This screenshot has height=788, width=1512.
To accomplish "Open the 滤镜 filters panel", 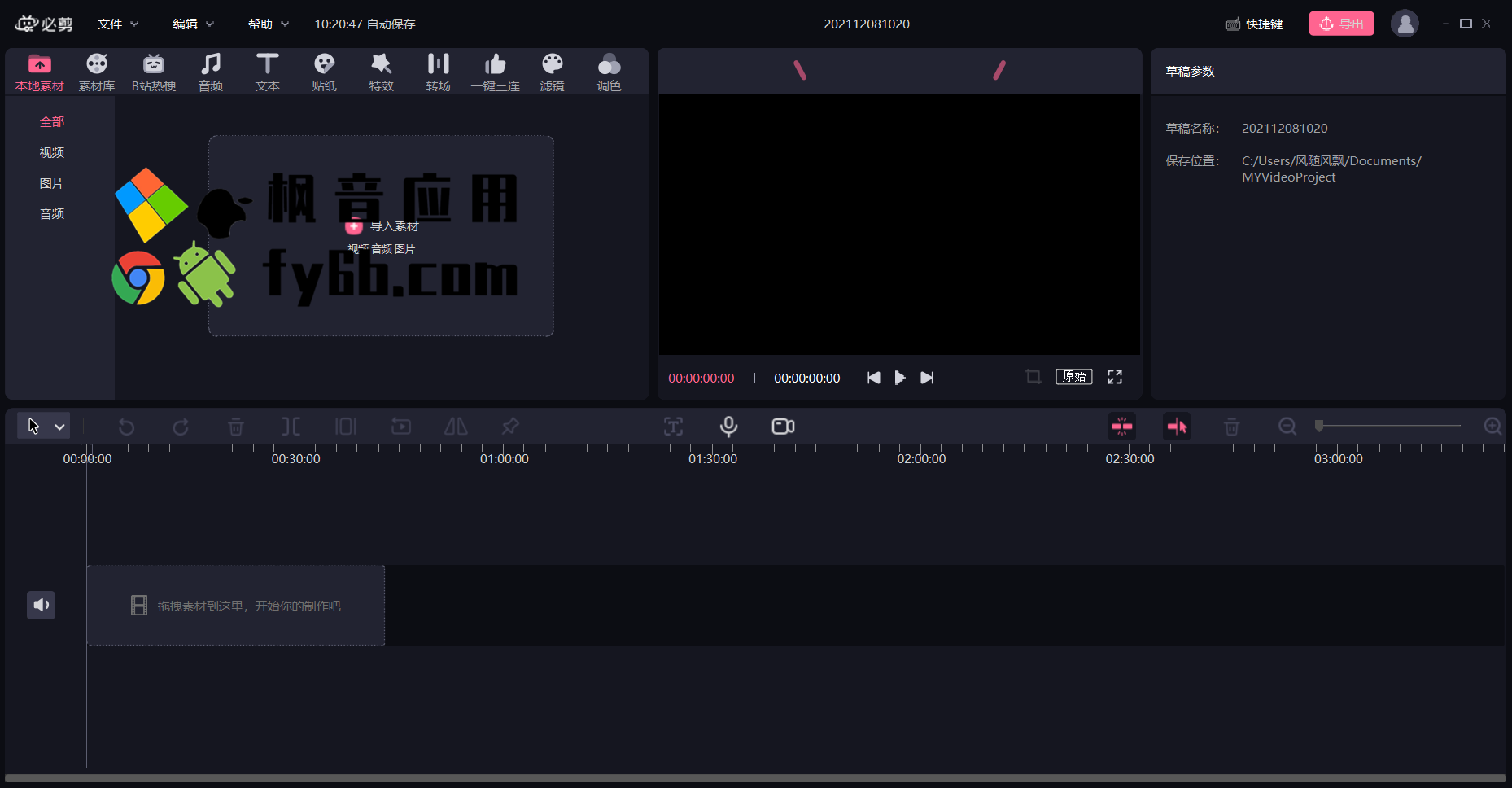I will 553,72.
